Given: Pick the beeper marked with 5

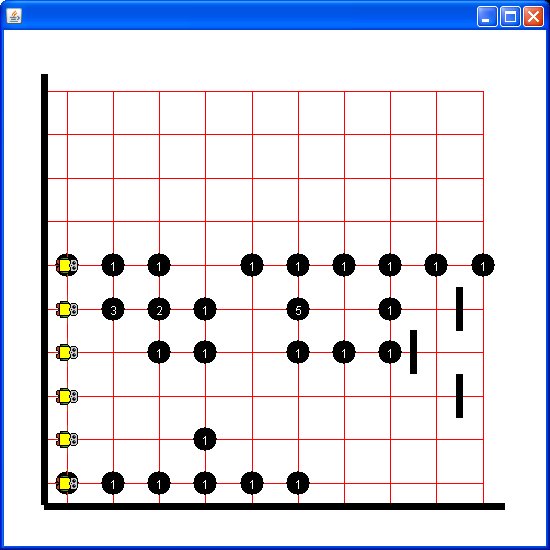Looking at the screenshot, I should [x=298, y=309].
